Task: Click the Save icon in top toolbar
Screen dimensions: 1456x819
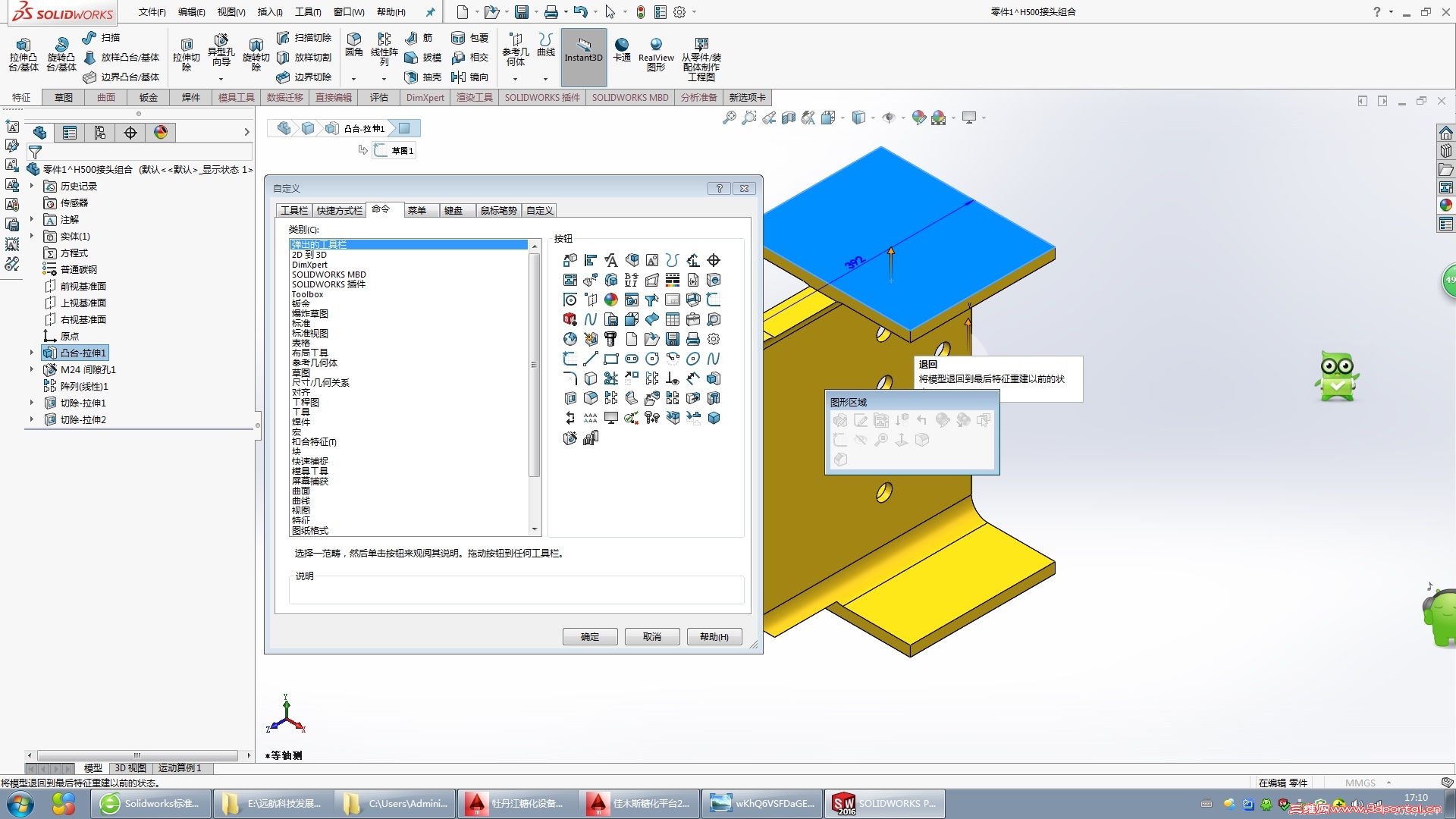Action: pos(521,12)
